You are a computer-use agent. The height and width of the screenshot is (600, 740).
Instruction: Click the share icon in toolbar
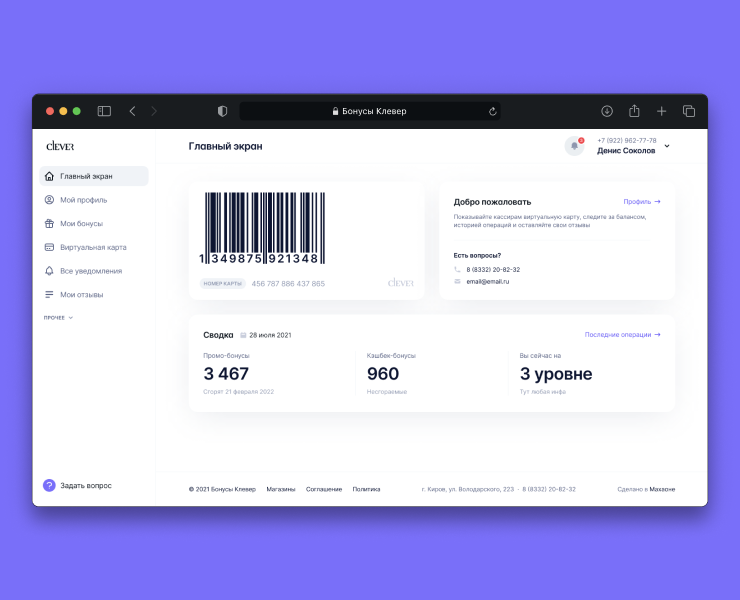634,111
